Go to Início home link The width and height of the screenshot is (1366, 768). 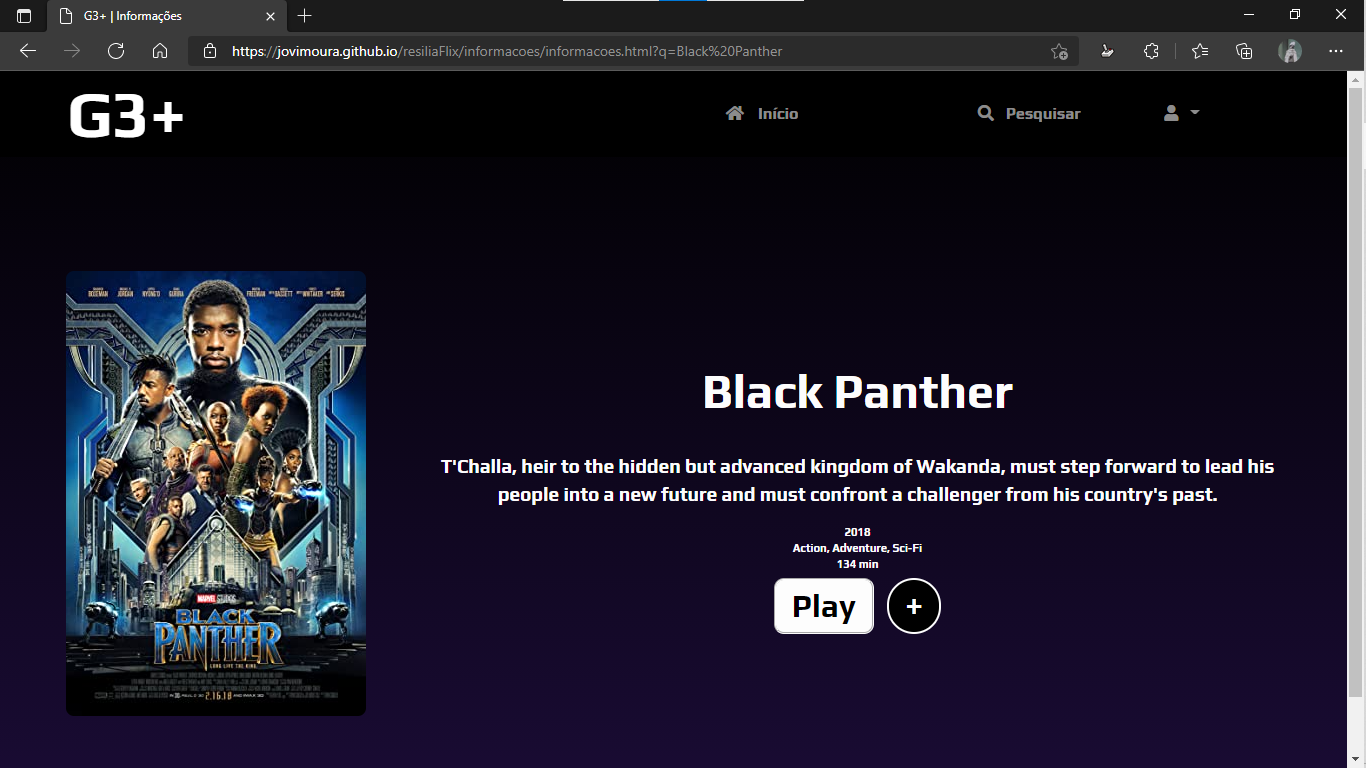pyautogui.click(x=762, y=114)
